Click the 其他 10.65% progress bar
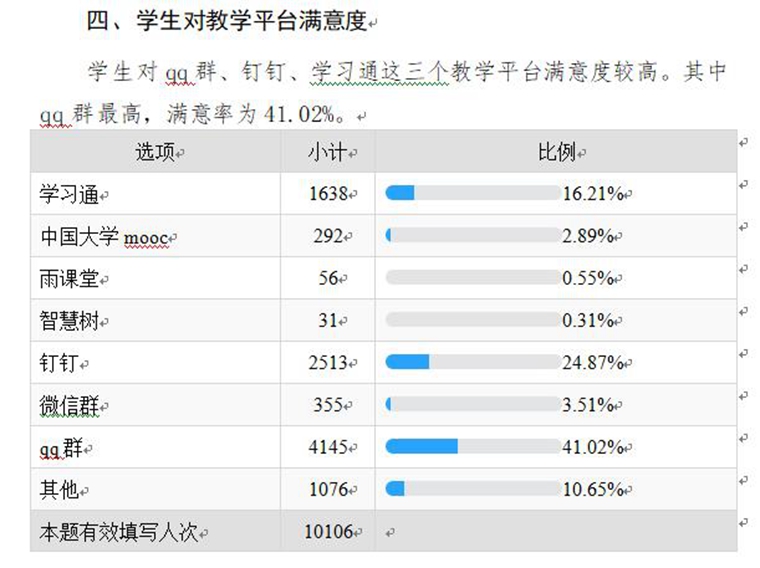This screenshot has height=568, width=760. 472,489
